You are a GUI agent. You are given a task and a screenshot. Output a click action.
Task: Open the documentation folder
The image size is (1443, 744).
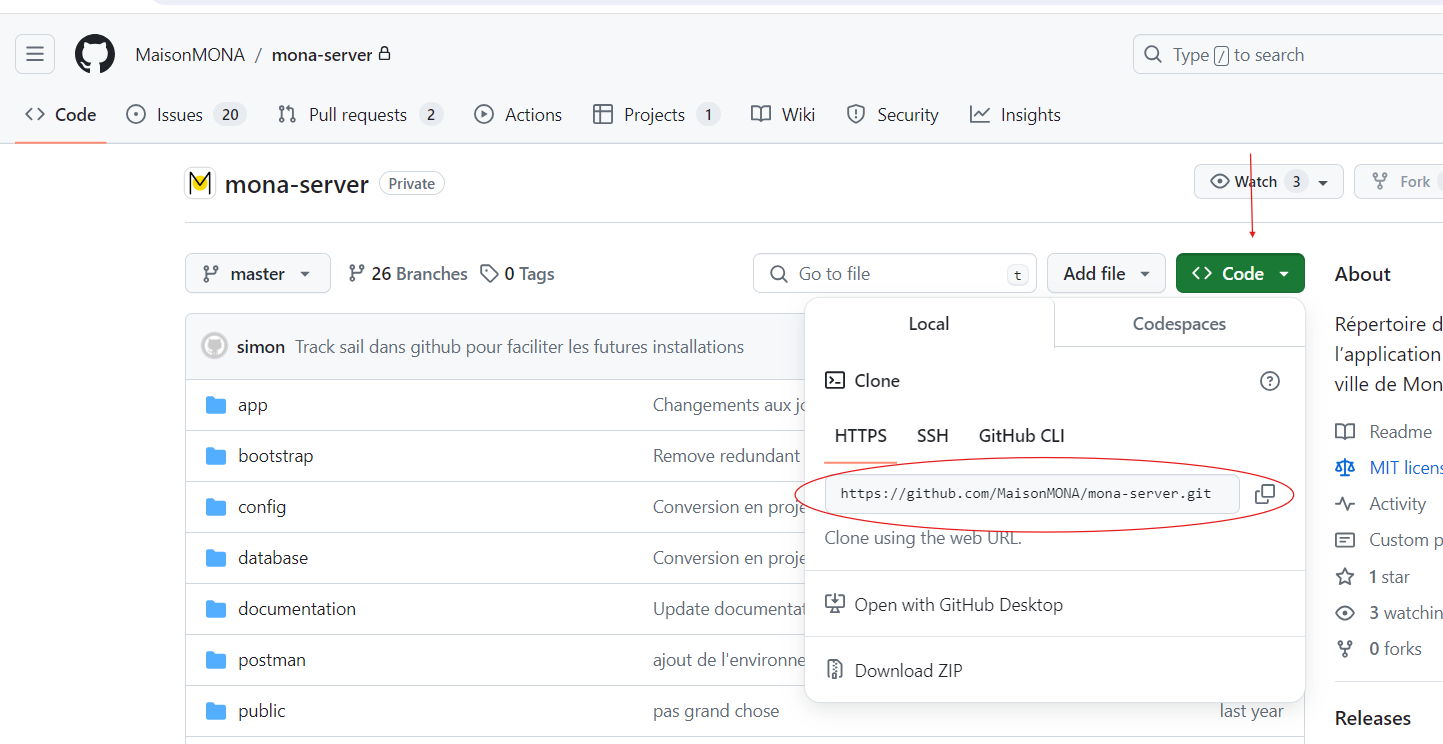pyautogui.click(x=297, y=609)
